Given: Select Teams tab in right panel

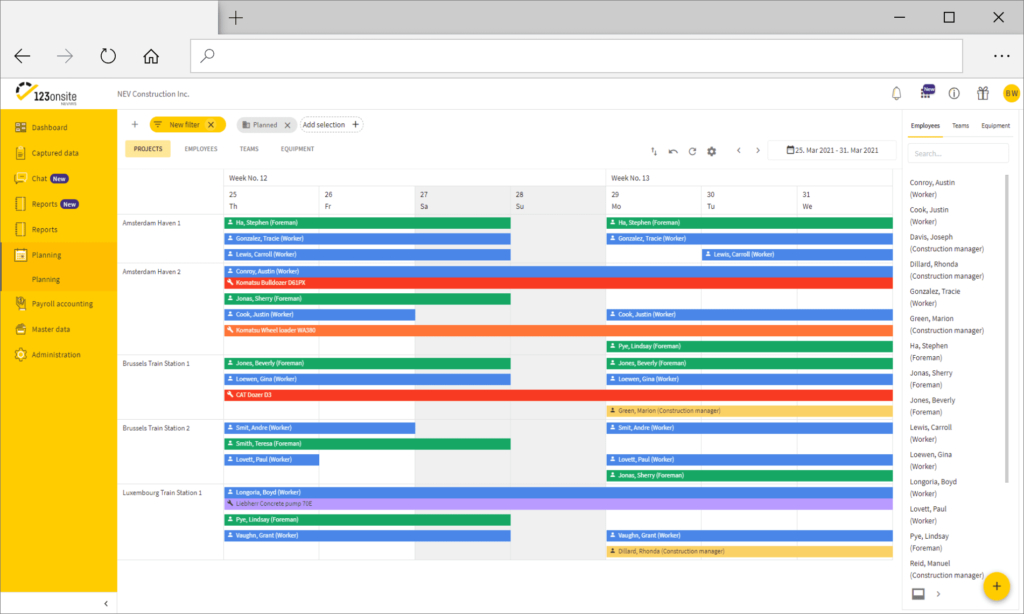Looking at the screenshot, I should coord(960,125).
